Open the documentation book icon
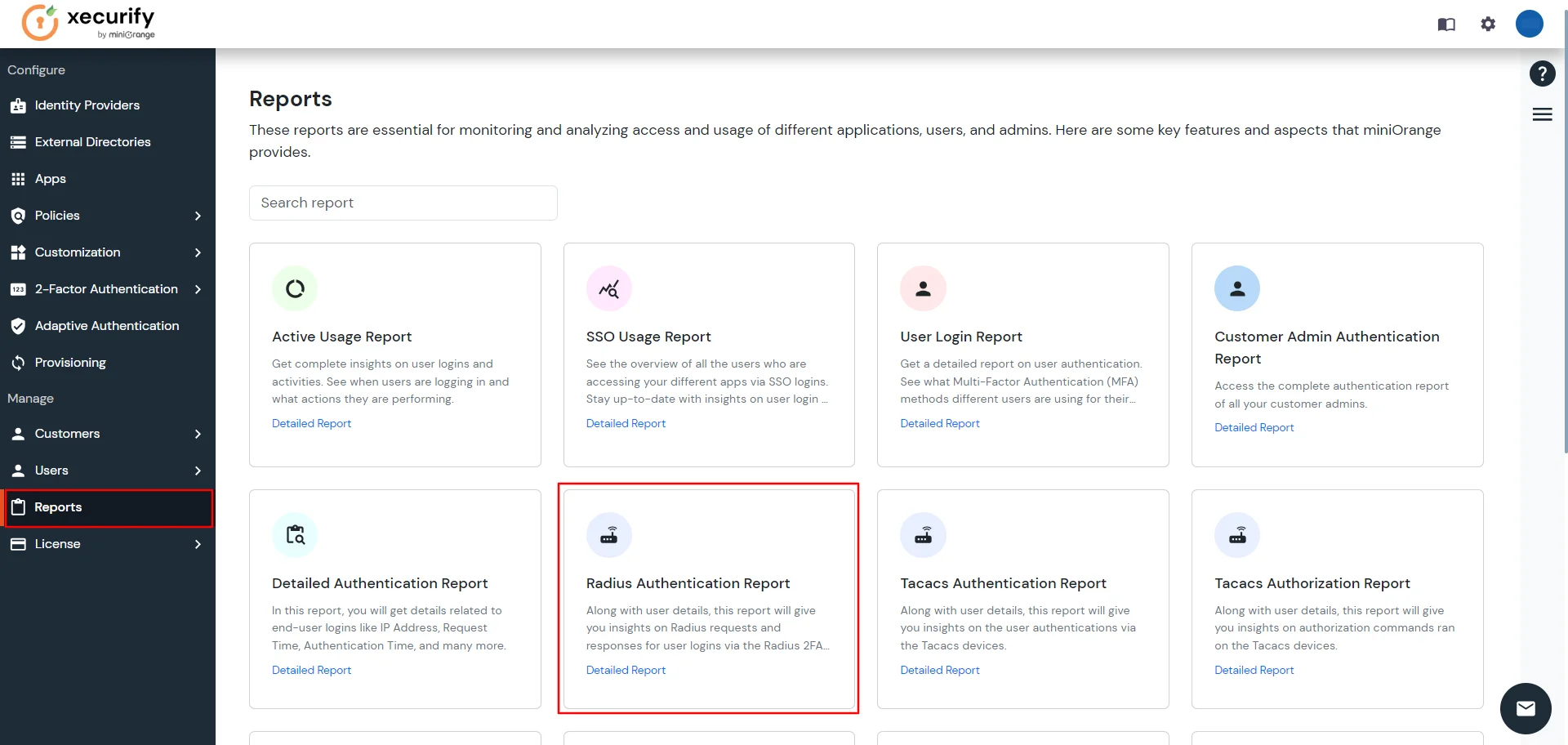This screenshot has height=745, width=1568. pos(1446,24)
